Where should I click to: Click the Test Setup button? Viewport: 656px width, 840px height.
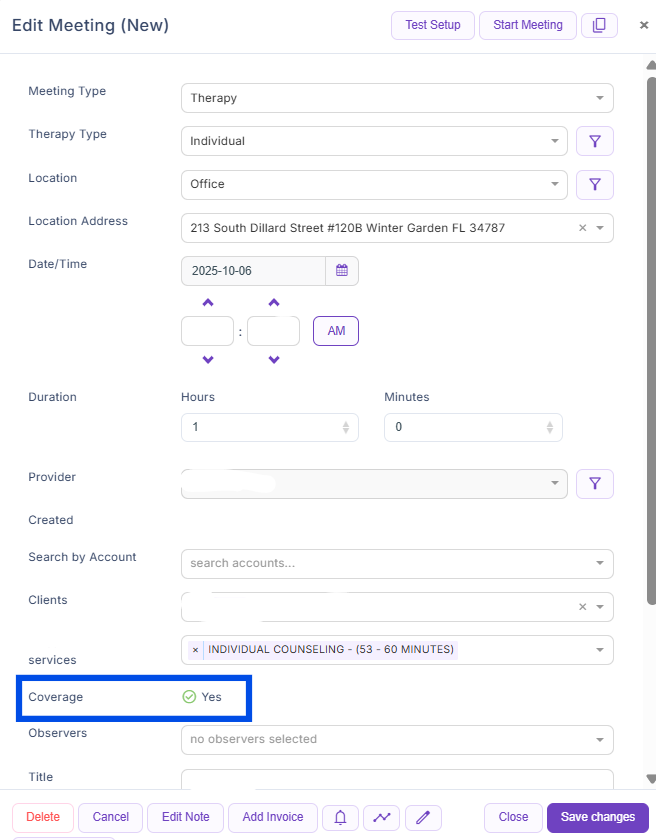(x=432, y=25)
